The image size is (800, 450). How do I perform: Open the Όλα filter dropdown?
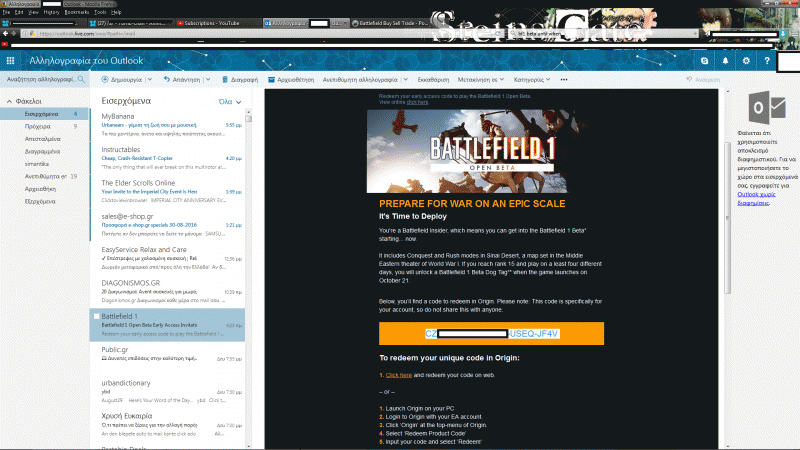tap(230, 102)
